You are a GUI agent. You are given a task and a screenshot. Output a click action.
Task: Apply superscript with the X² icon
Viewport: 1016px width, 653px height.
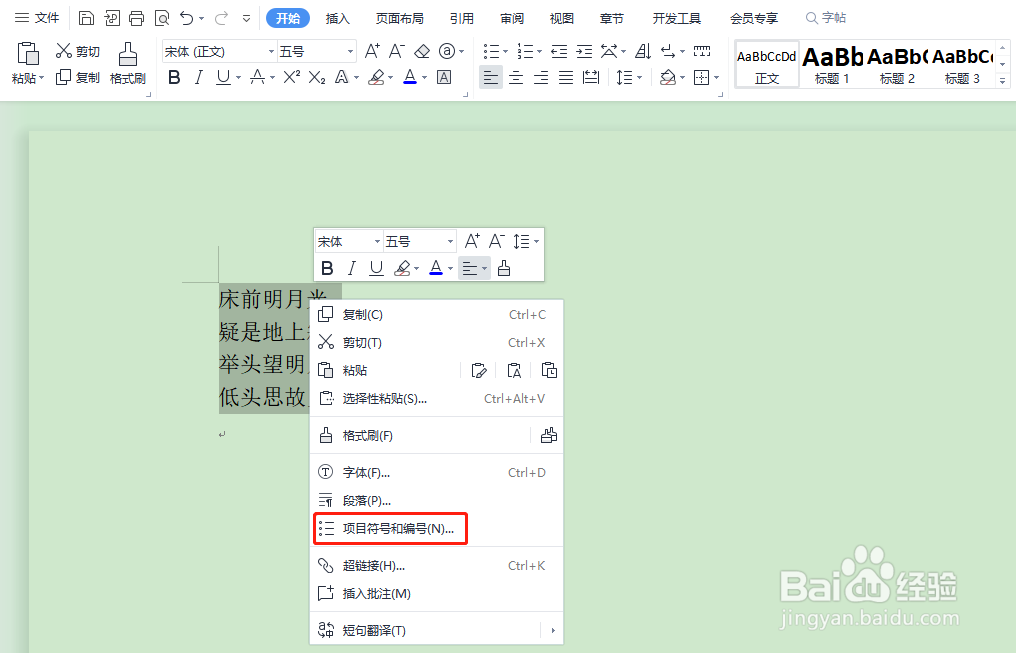pyautogui.click(x=291, y=77)
